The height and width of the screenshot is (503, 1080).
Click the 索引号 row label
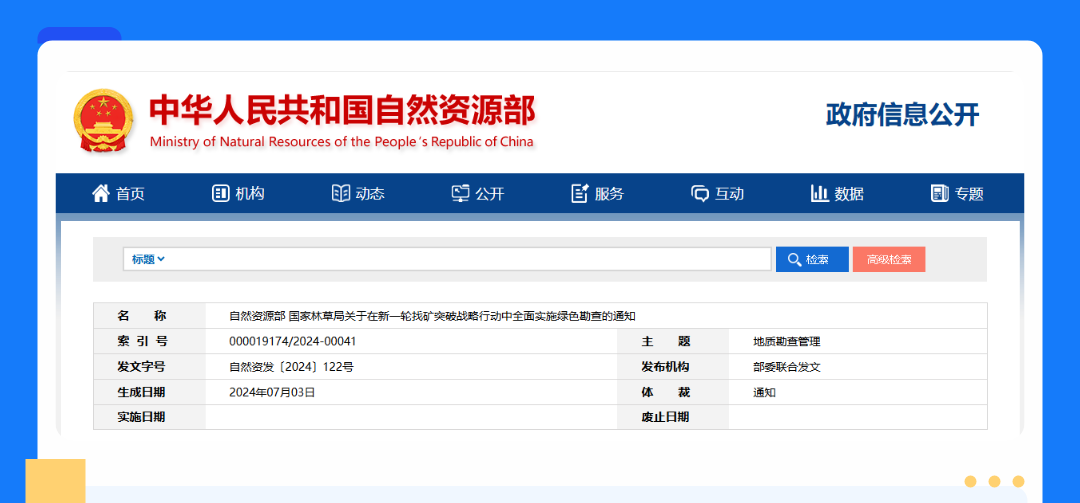point(142,342)
